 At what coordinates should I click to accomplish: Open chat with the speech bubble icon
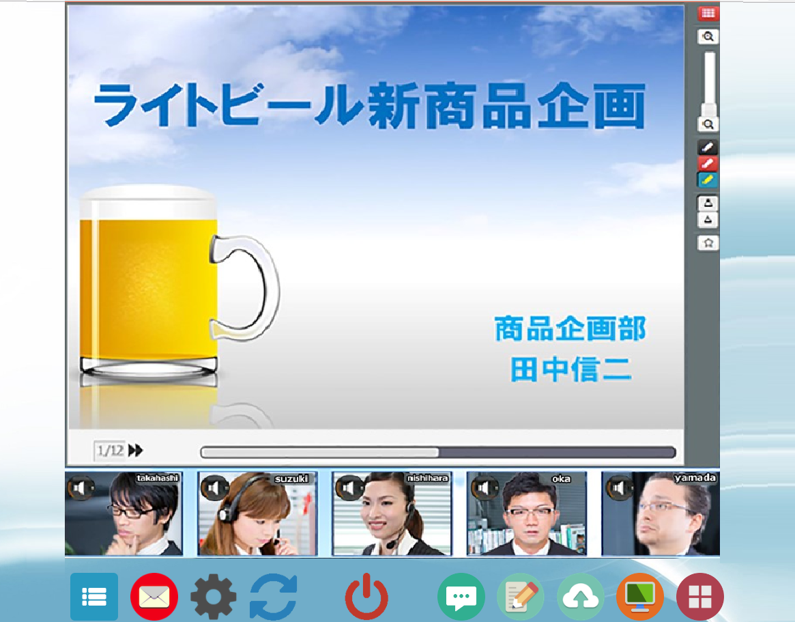click(x=461, y=597)
